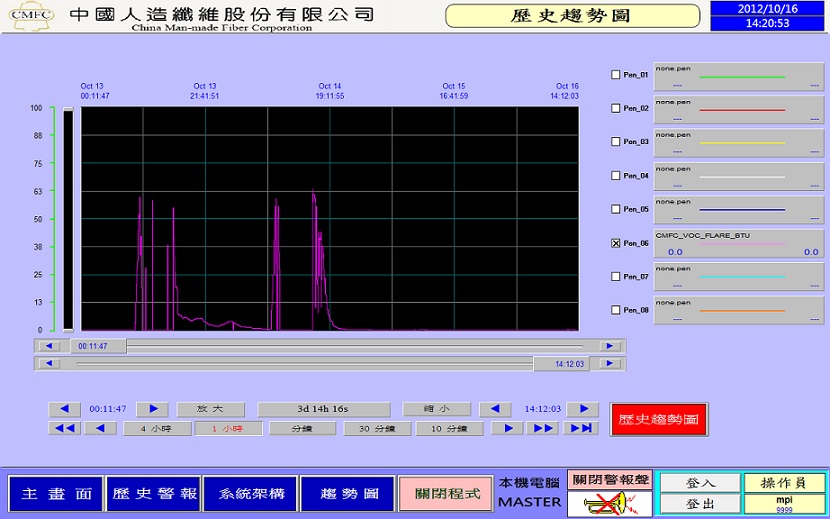Click right arrow beside 14:12:03 end time
830x519 pixels.
point(582,409)
